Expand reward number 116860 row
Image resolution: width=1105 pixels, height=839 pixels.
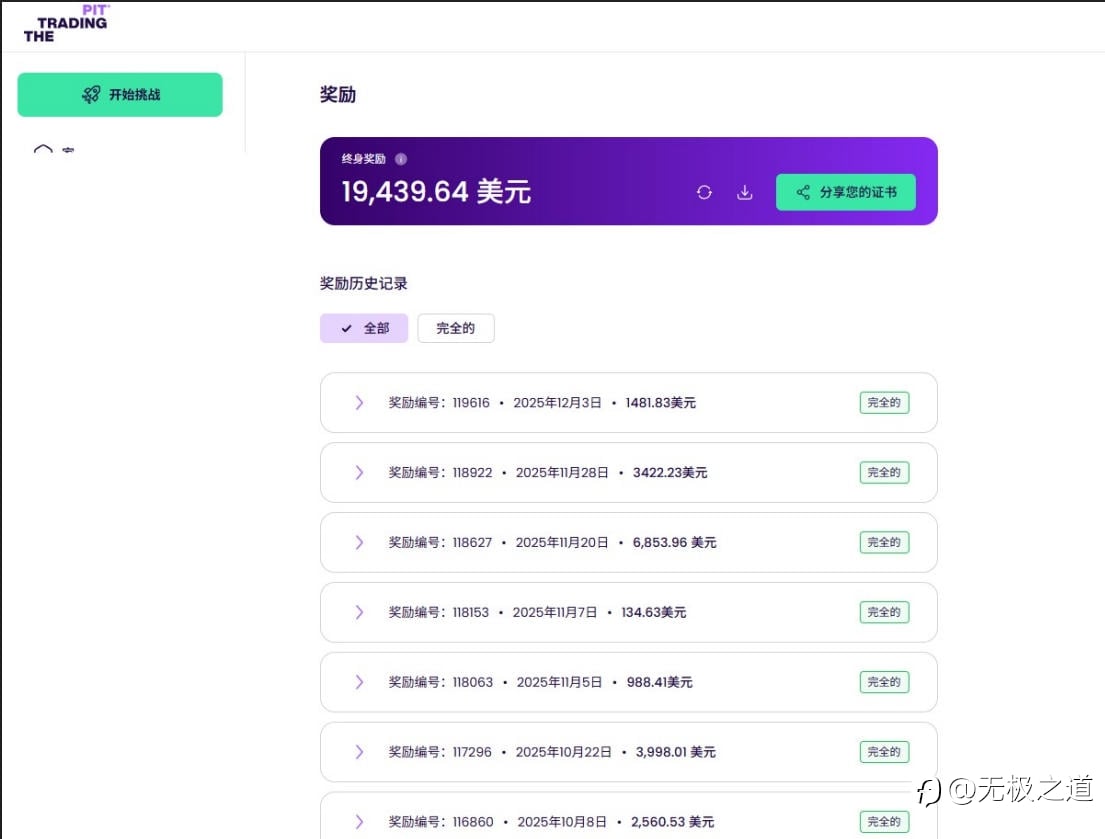[x=359, y=821]
